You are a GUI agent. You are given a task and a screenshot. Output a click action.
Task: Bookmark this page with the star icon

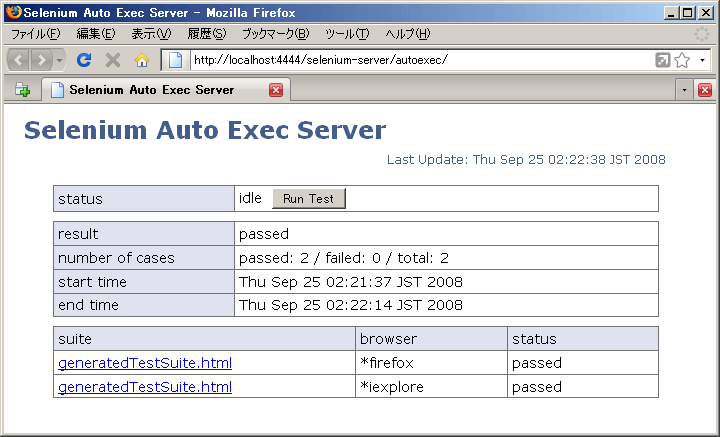coord(682,60)
